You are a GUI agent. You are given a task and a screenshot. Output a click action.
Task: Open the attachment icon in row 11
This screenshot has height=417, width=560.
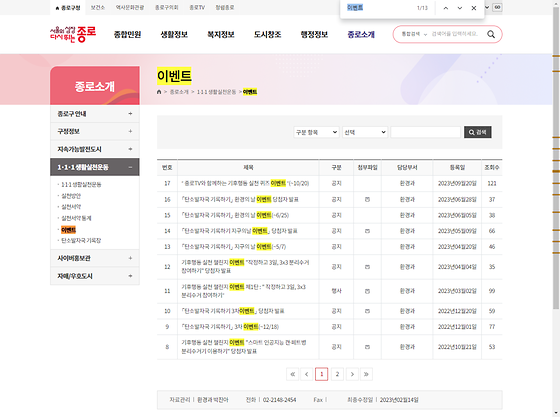click(367, 291)
